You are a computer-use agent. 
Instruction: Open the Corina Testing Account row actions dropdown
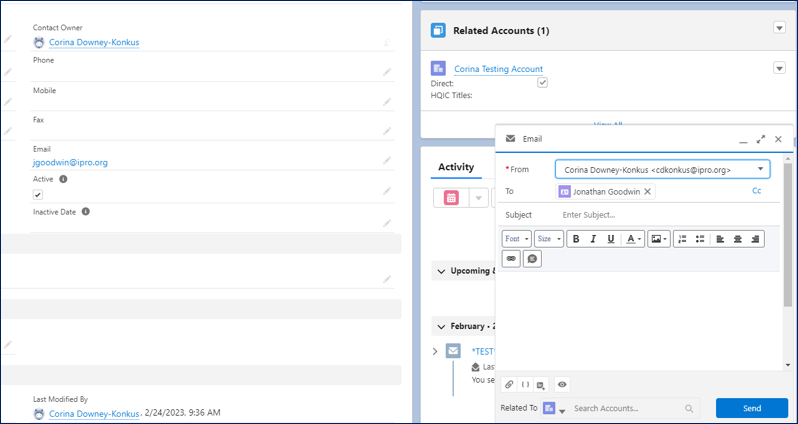tap(779, 68)
